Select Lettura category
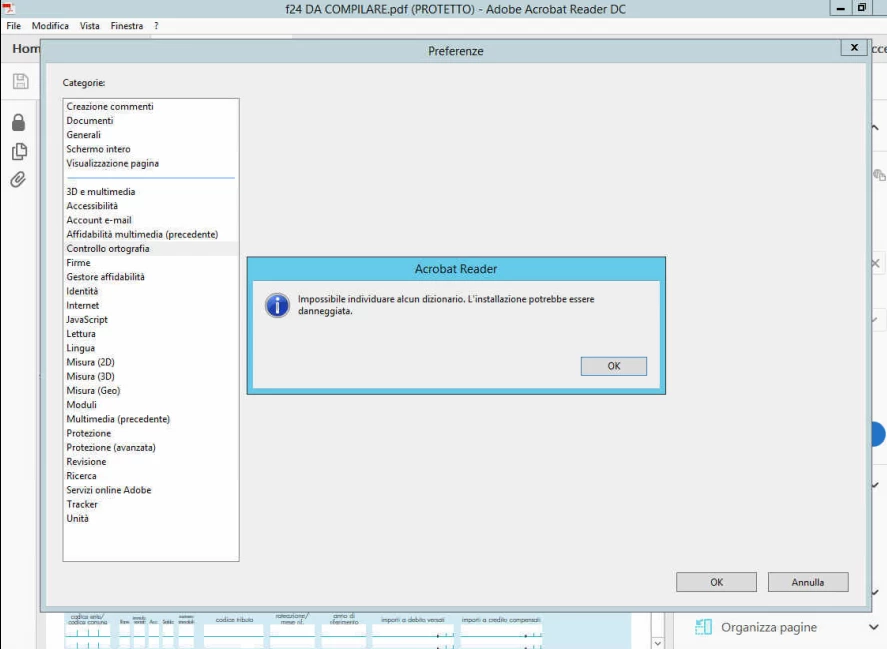 point(150,334)
